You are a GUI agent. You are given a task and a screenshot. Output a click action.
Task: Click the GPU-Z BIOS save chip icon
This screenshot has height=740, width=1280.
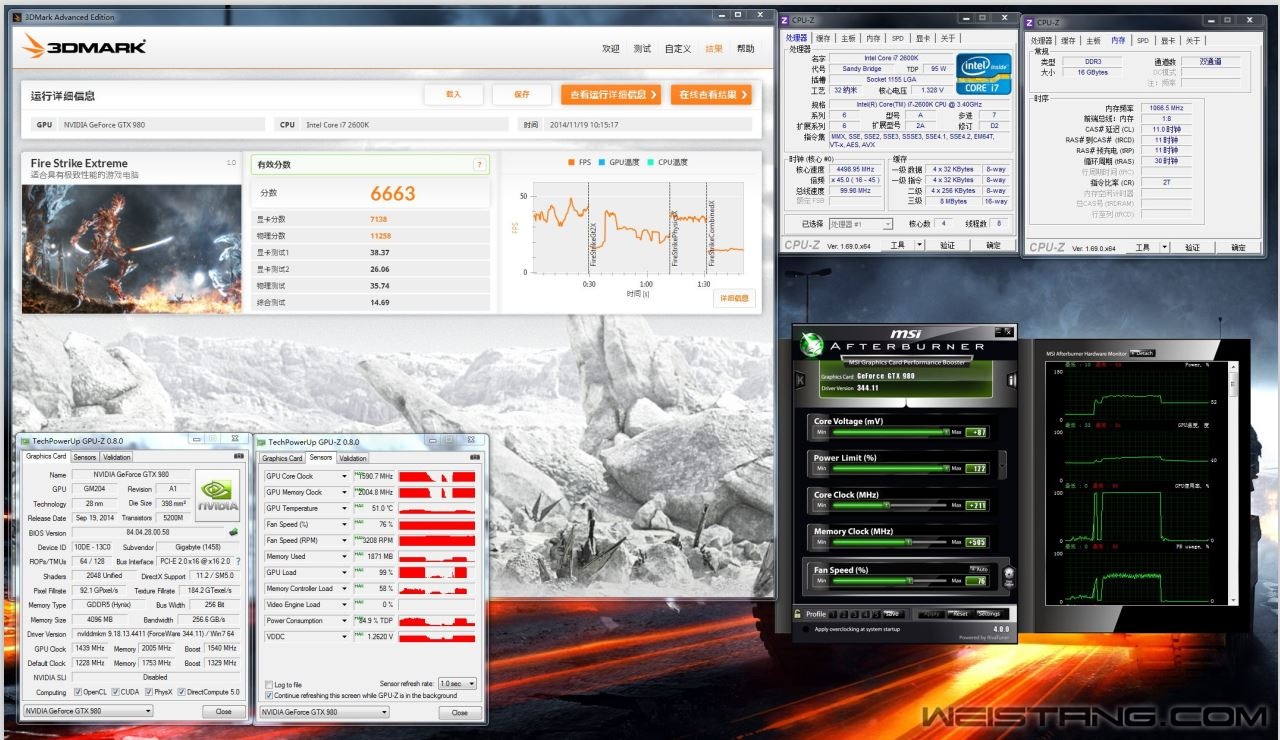click(x=233, y=532)
